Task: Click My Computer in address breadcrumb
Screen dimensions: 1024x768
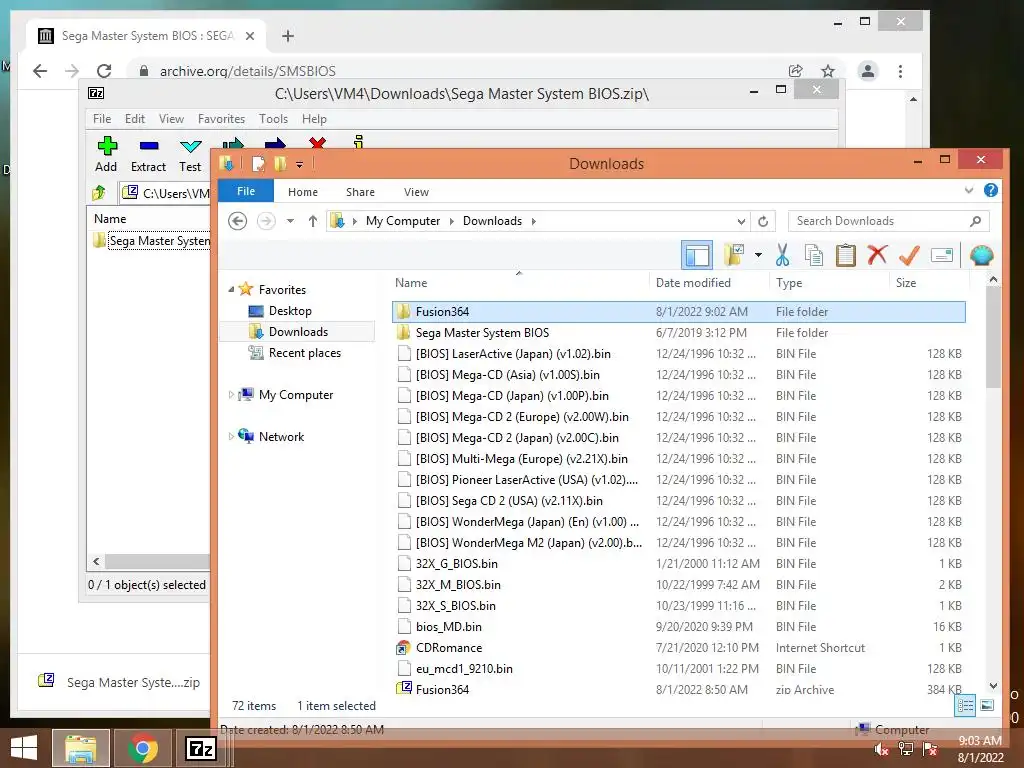Action: (x=403, y=221)
